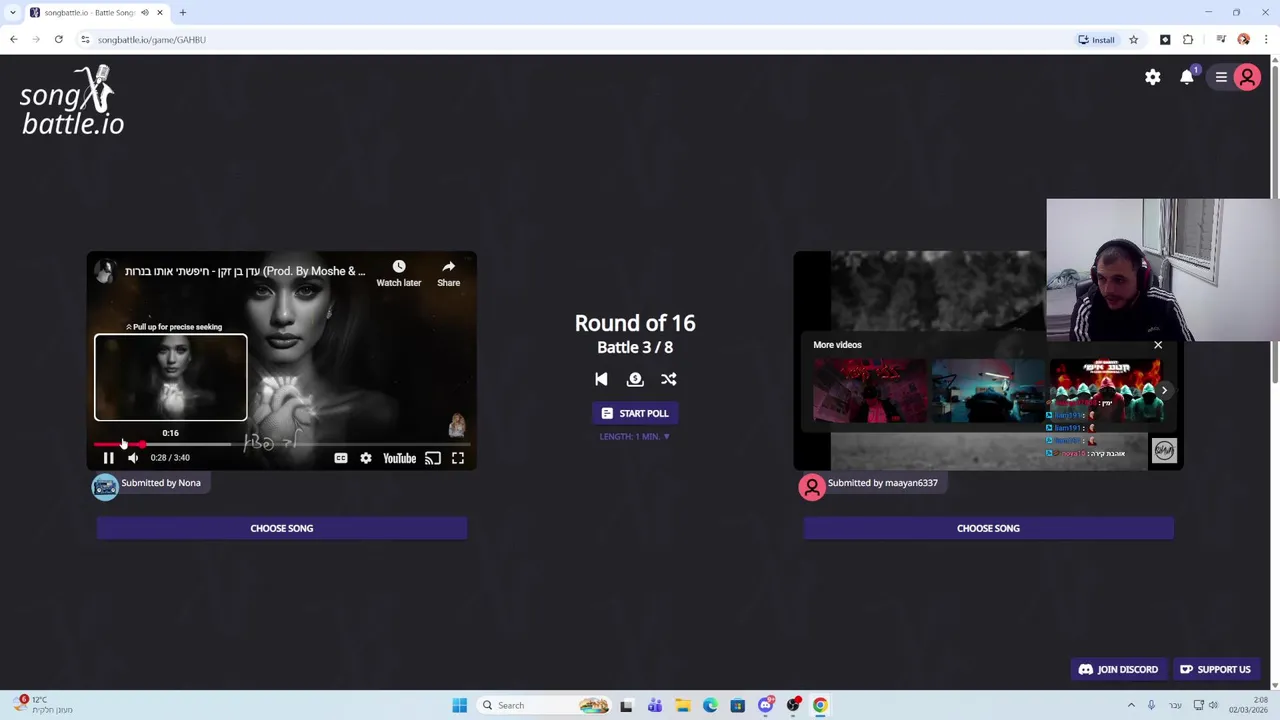Image resolution: width=1280 pixels, height=720 pixels.
Task: Click the taskbar Search box
Action: click(x=546, y=706)
